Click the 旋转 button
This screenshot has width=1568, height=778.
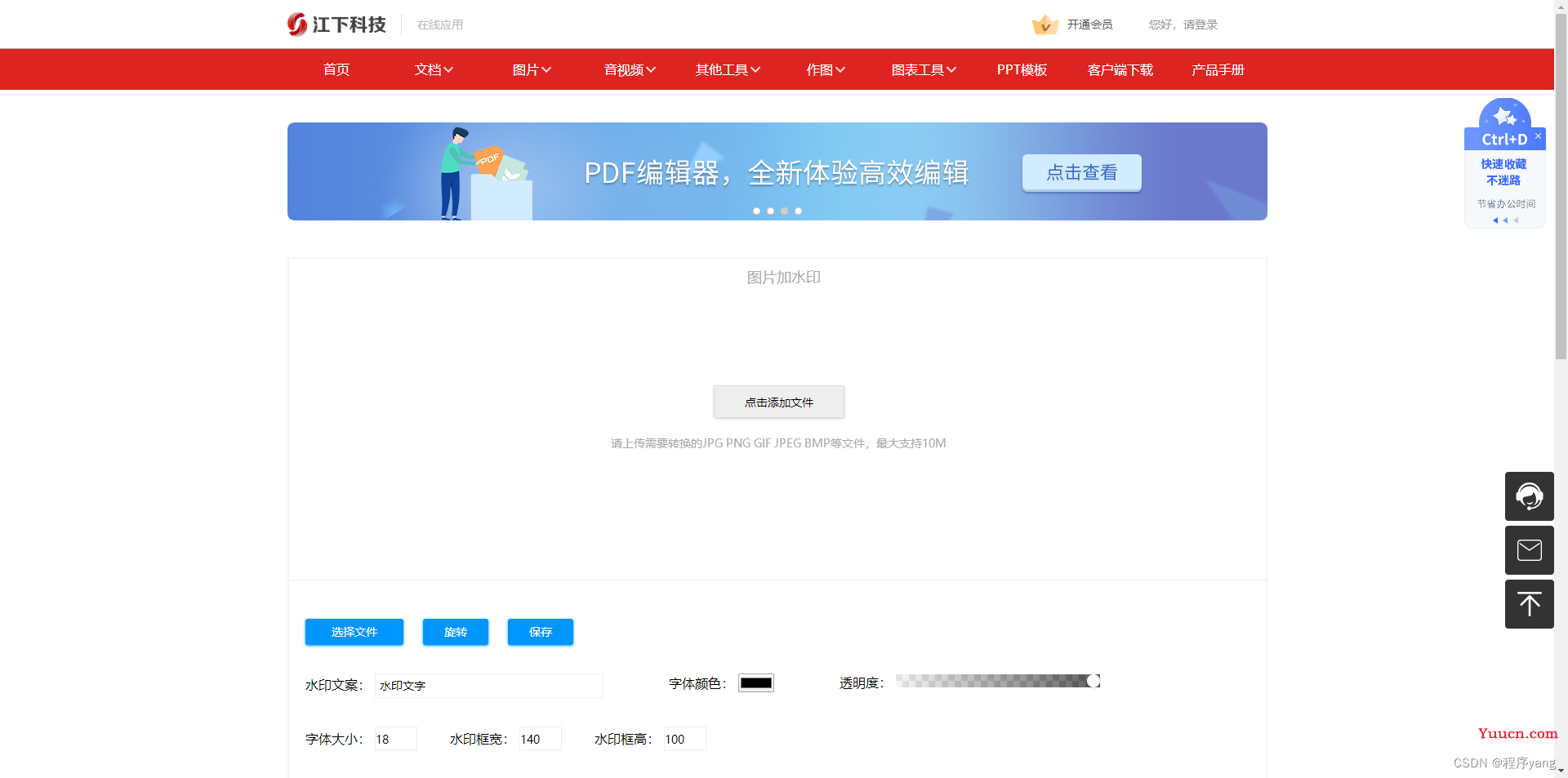coord(455,632)
